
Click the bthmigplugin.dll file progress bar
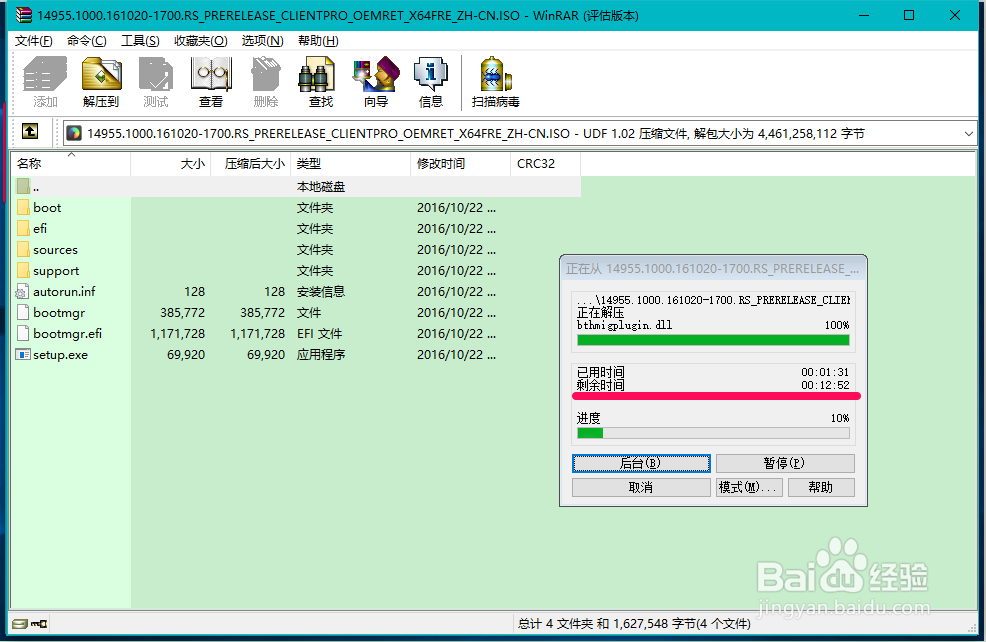pos(713,340)
